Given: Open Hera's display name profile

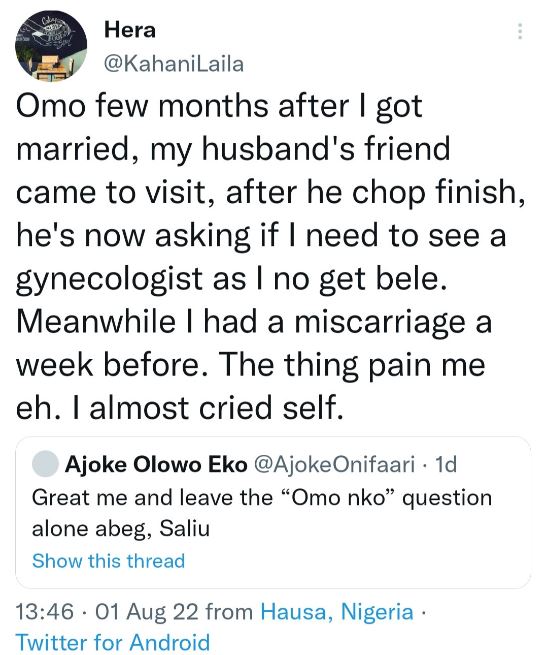Looking at the screenshot, I should (130, 30).
